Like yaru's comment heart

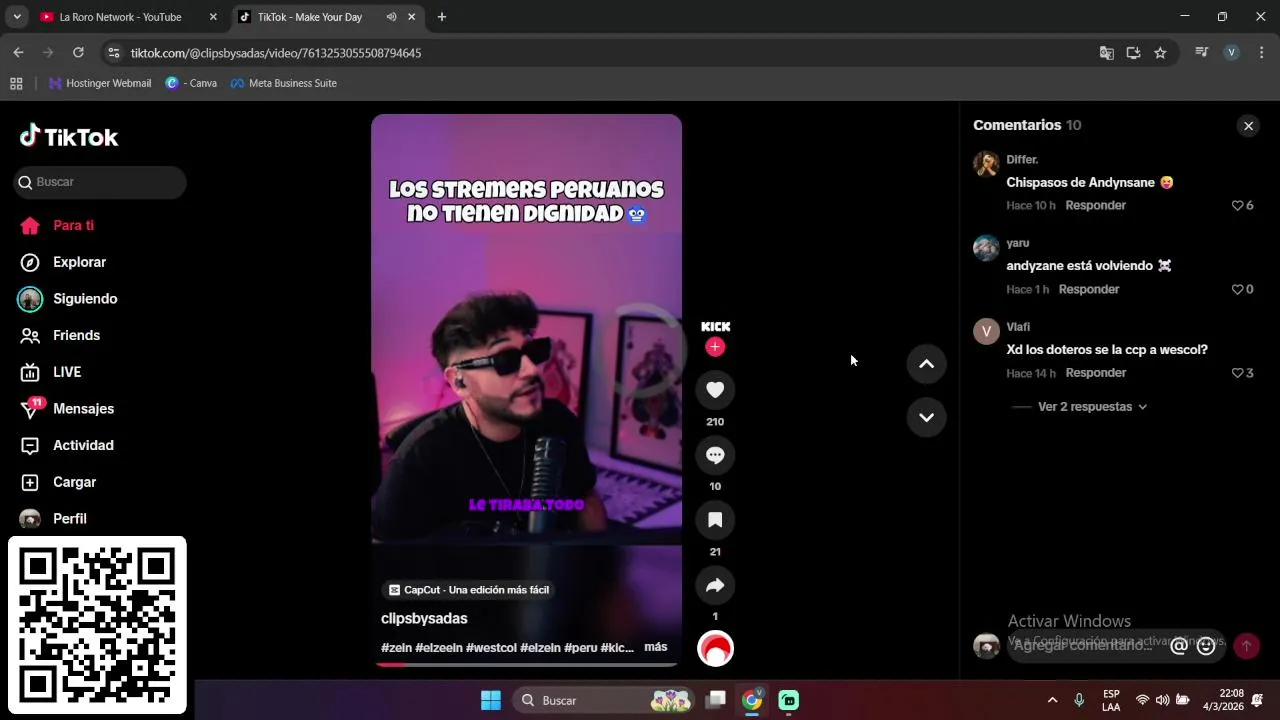1237,289
